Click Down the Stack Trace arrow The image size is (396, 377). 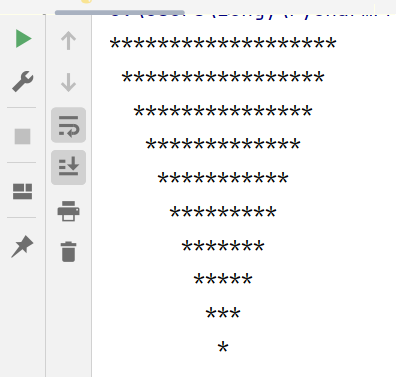(x=68, y=83)
